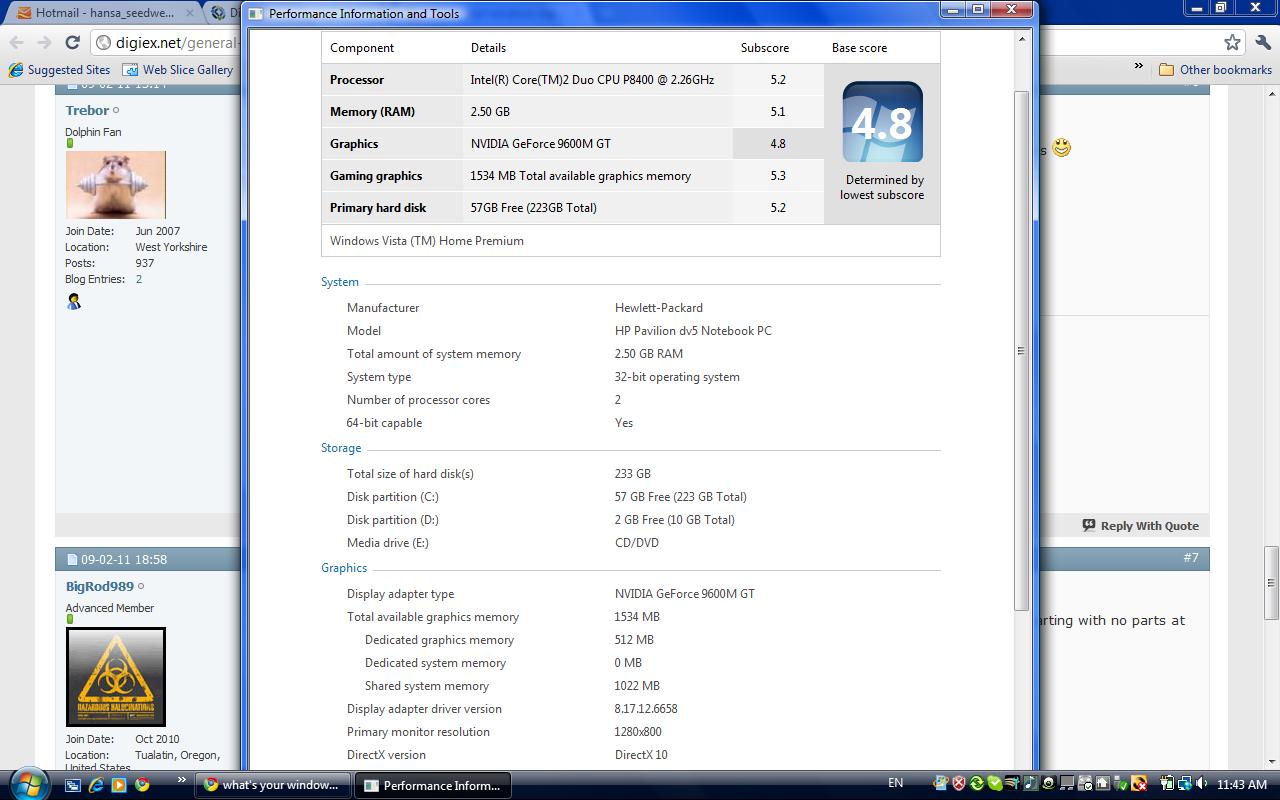
Task: Click BigRod989's biohazard avatar
Action: 116,677
